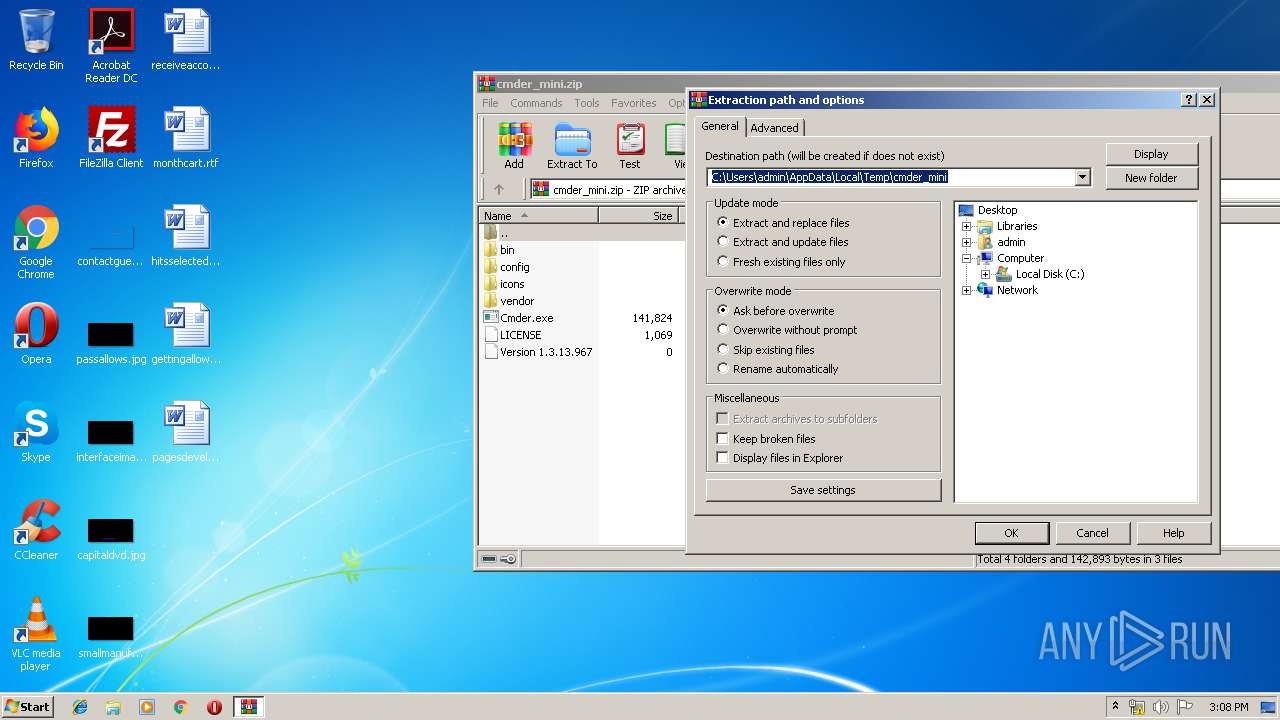Open destination path dropdown arrow
Viewport: 1280px width, 720px height.
tap(1082, 178)
